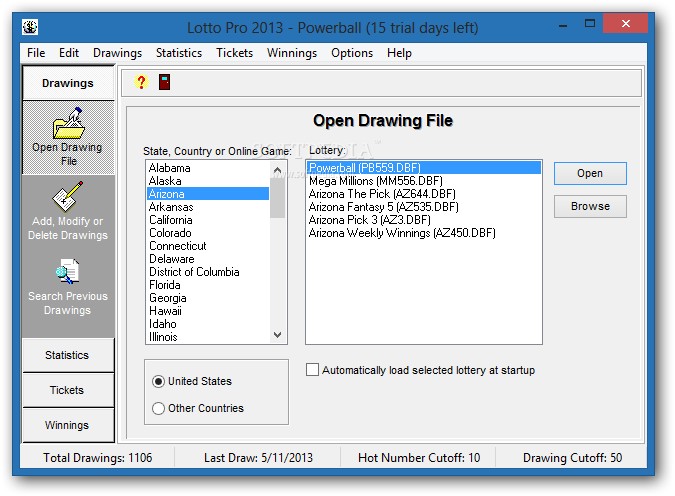Click the red exit door toolbar icon
This screenshot has width=675, height=496.
(164, 83)
